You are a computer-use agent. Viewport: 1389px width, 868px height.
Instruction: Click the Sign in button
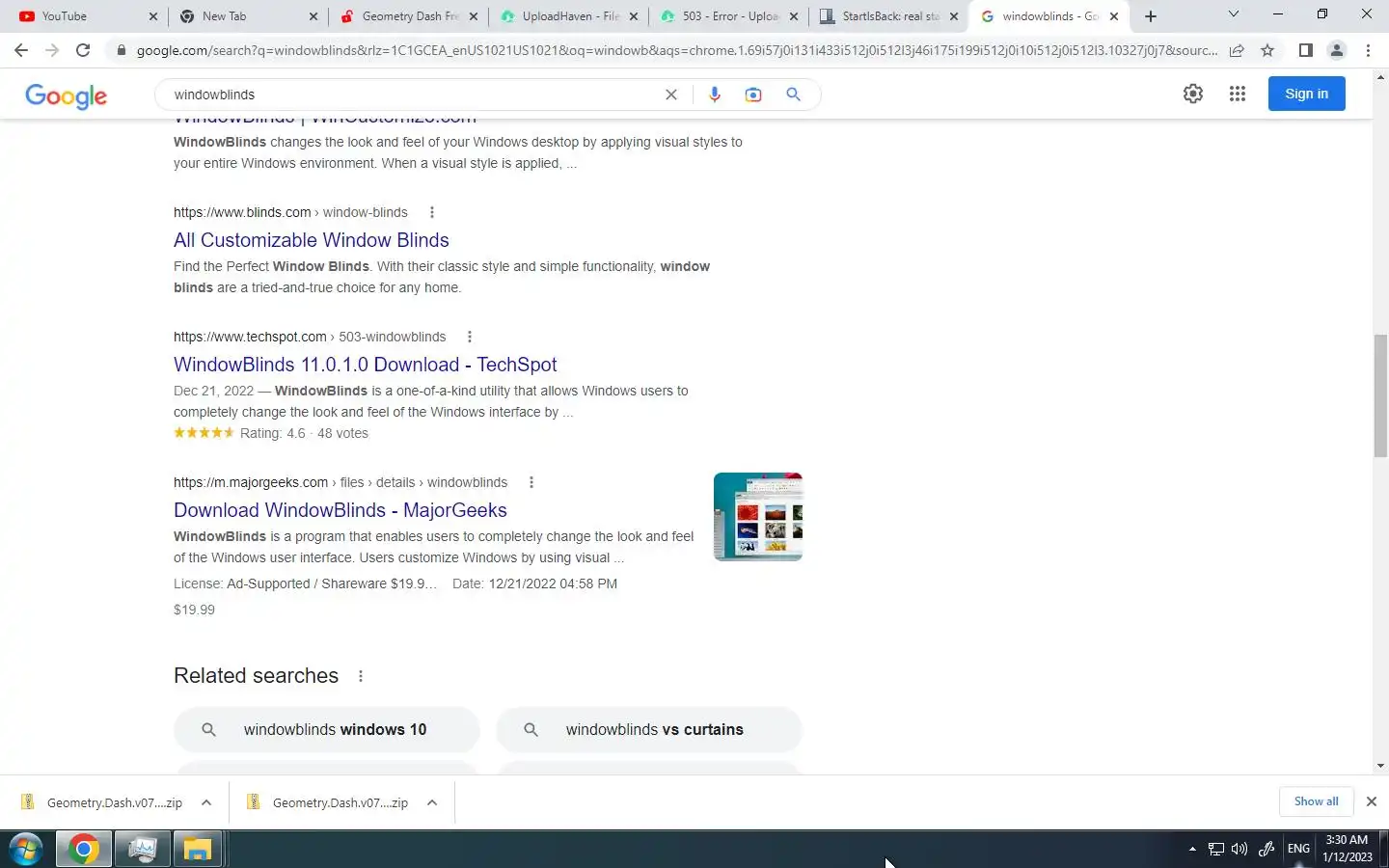[1306, 94]
